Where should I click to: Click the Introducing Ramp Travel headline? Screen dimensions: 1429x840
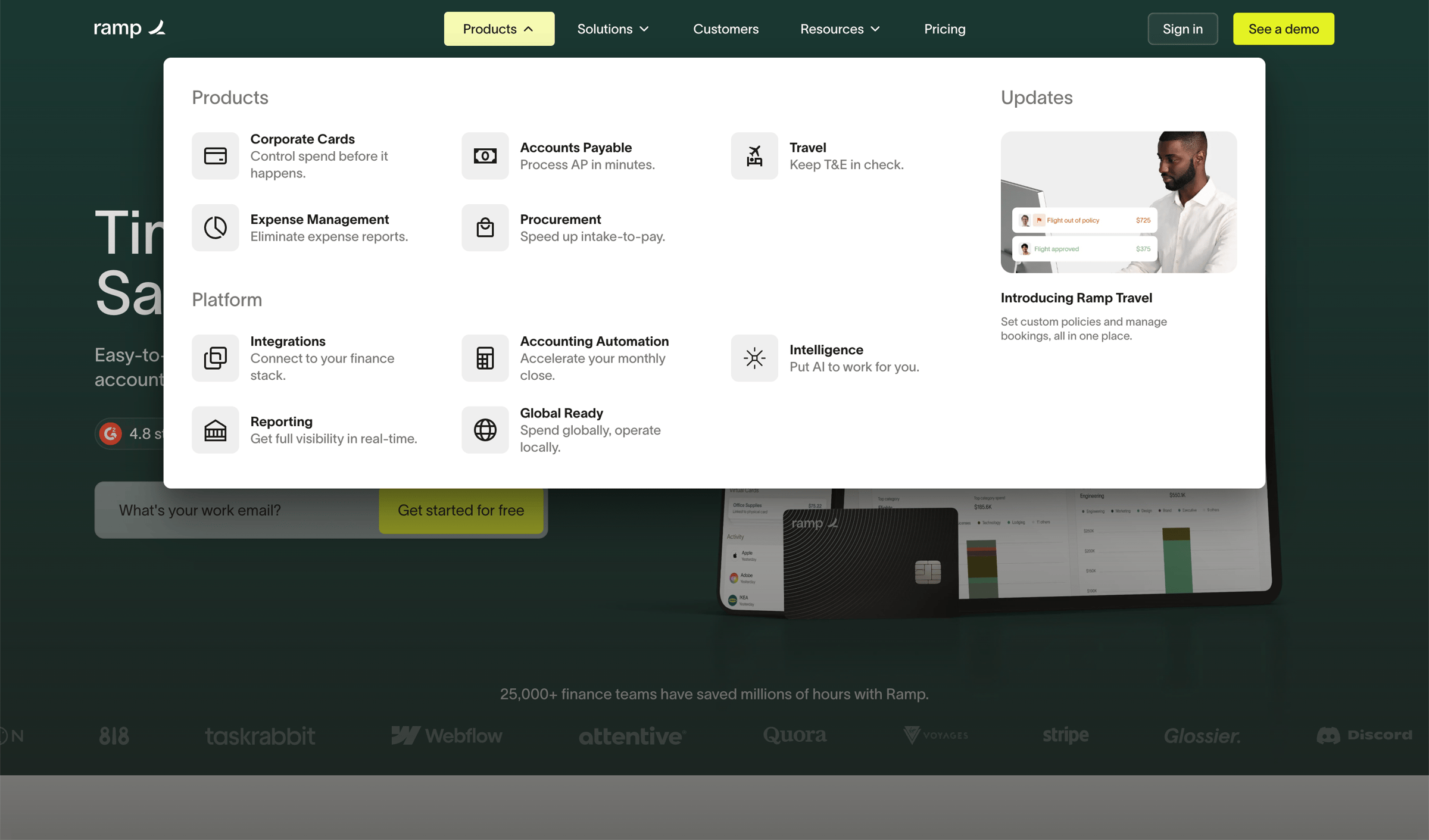pyautogui.click(x=1076, y=298)
